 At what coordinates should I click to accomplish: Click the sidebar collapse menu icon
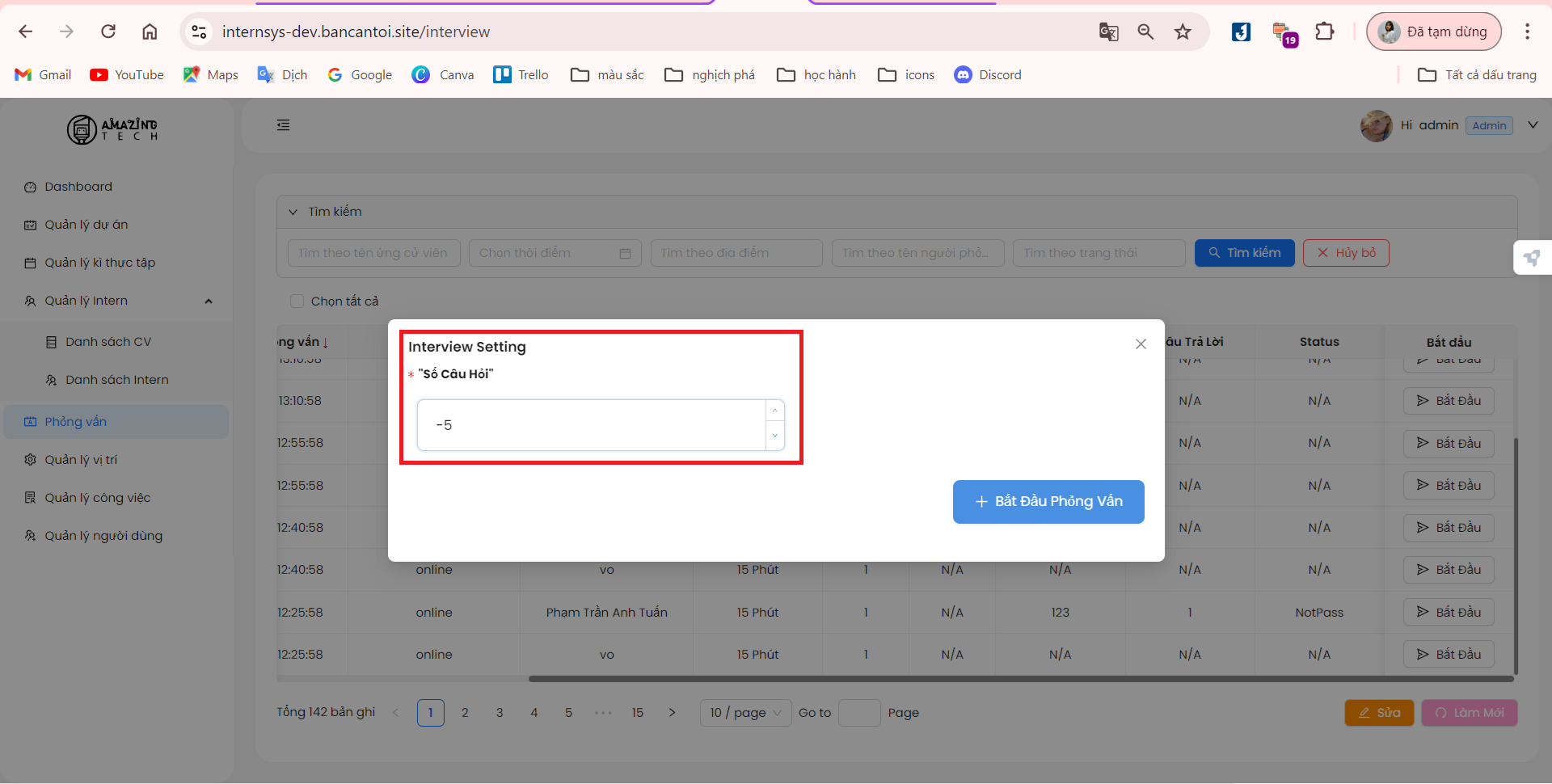click(283, 125)
